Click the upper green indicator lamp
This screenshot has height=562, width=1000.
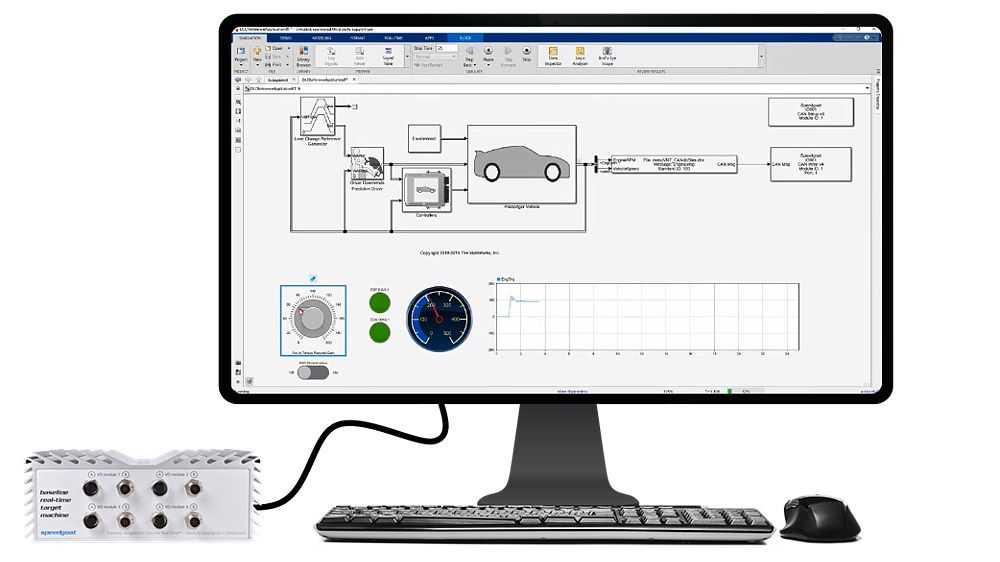[x=380, y=302]
